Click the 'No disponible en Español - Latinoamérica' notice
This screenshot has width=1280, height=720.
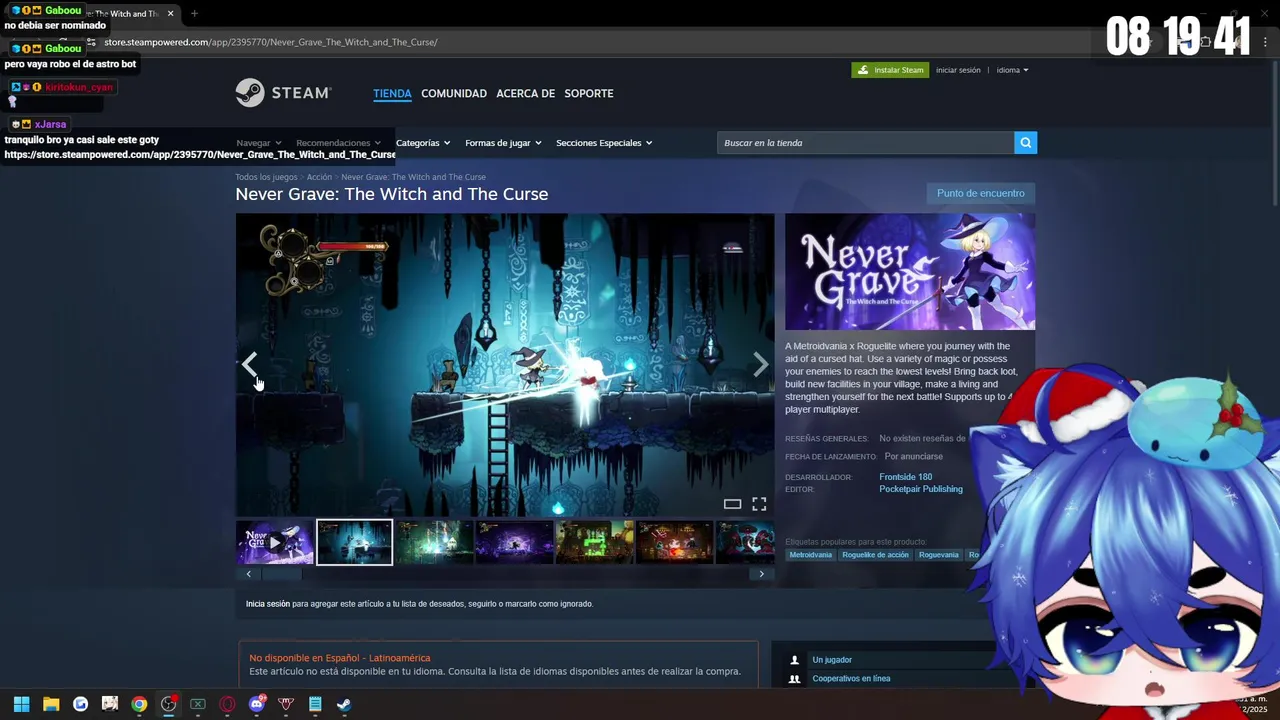[340, 658]
